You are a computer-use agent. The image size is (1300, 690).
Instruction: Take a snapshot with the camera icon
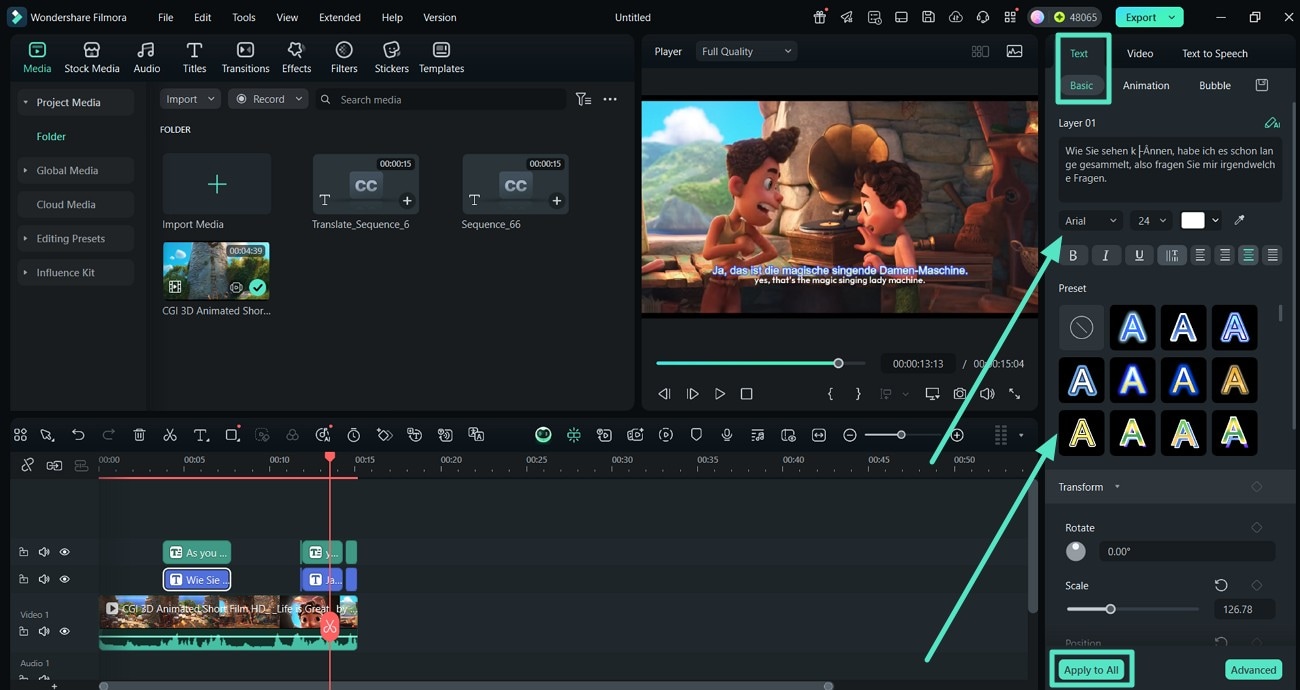[x=960, y=394]
